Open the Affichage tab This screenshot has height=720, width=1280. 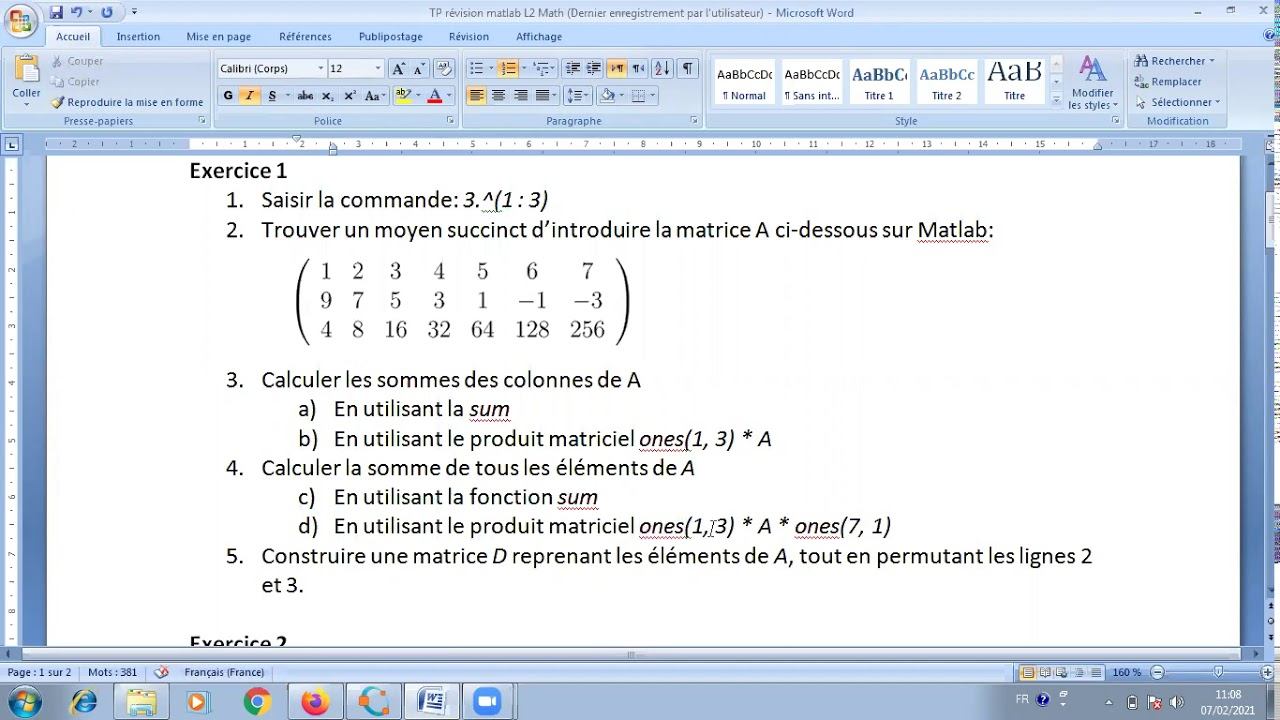pos(539,36)
